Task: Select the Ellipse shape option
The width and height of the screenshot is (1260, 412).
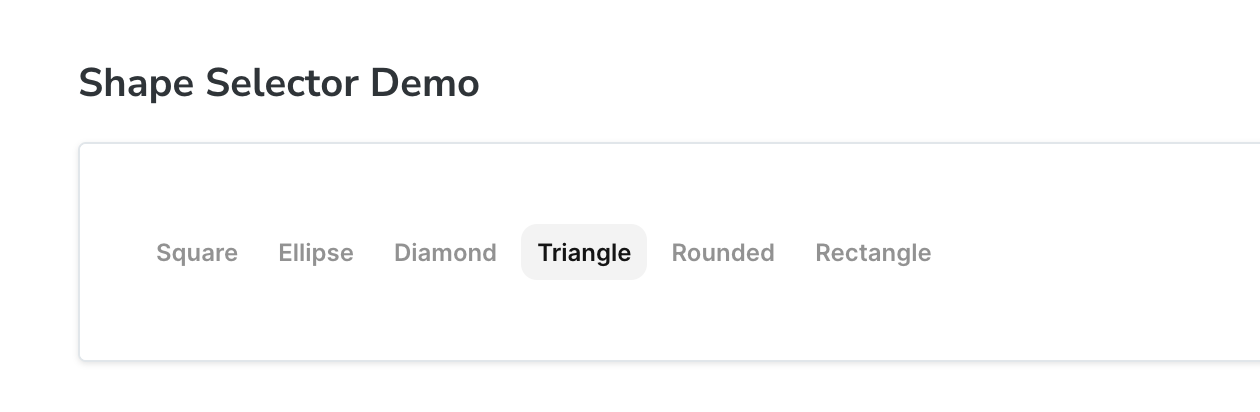Action: tap(316, 253)
